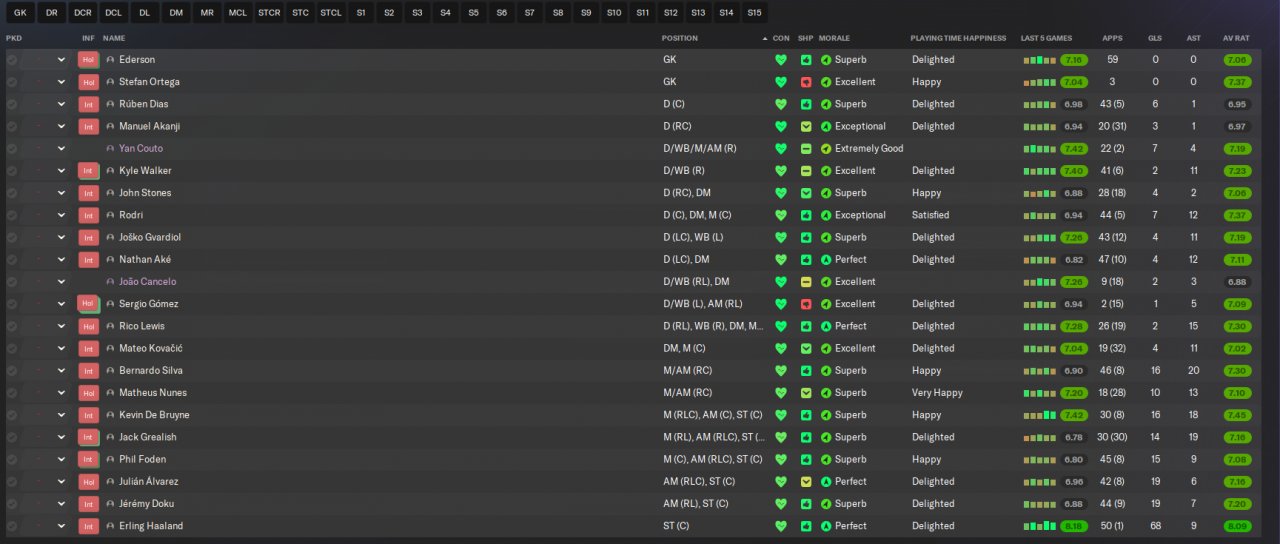Screen dimensions: 1280x544
Task: Toggle the picked circle for Rico Lewis
Action: pos(12,326)
